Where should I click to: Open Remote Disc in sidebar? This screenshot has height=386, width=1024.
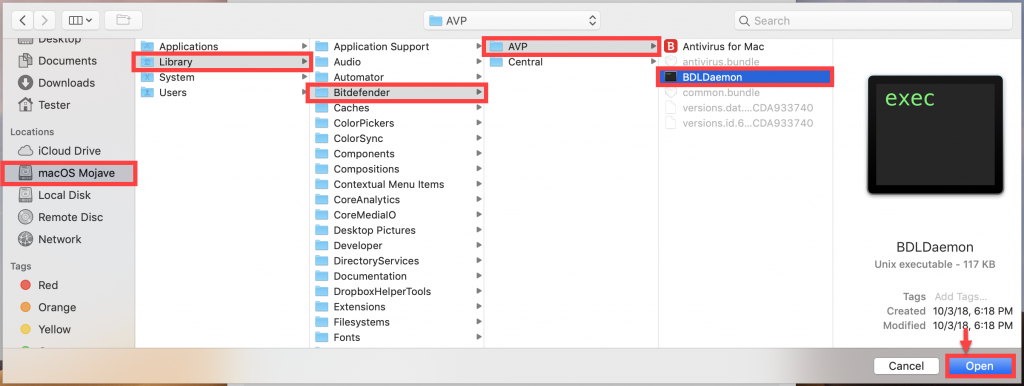[x=70, y=217]
